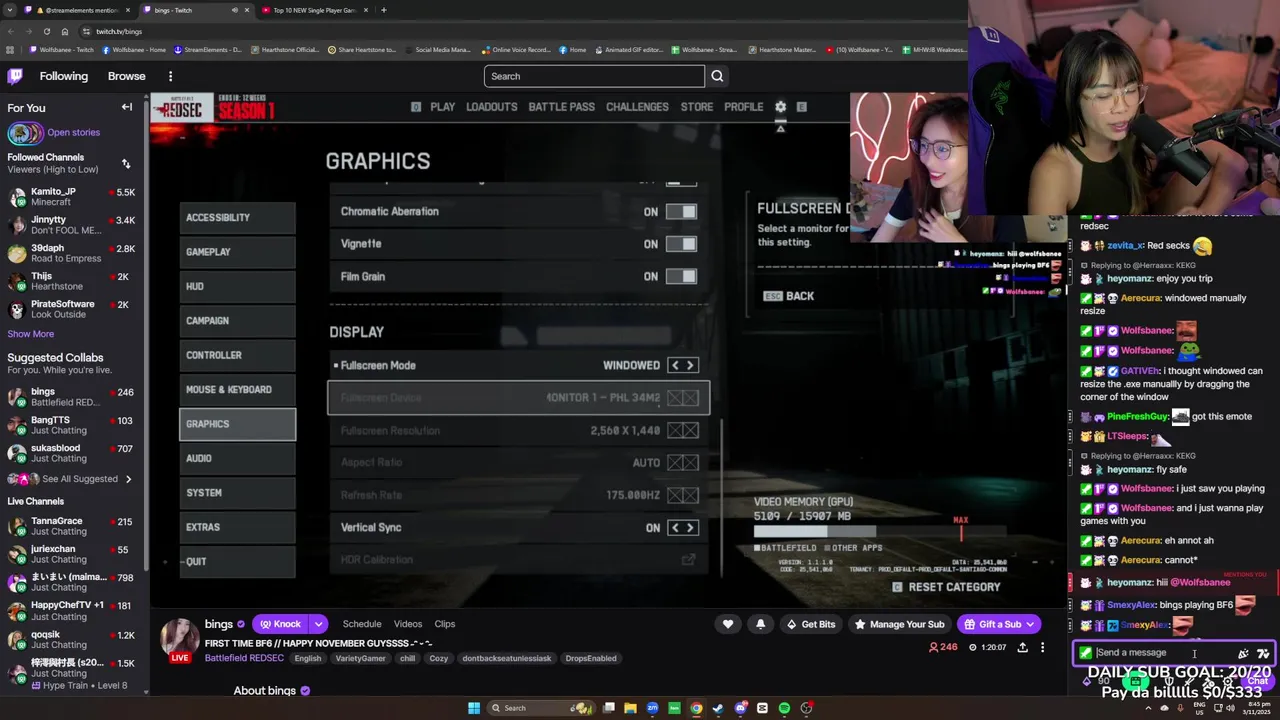Open stream three-dot options menu
The image size is (1280, 720).
click(1042, 647)
